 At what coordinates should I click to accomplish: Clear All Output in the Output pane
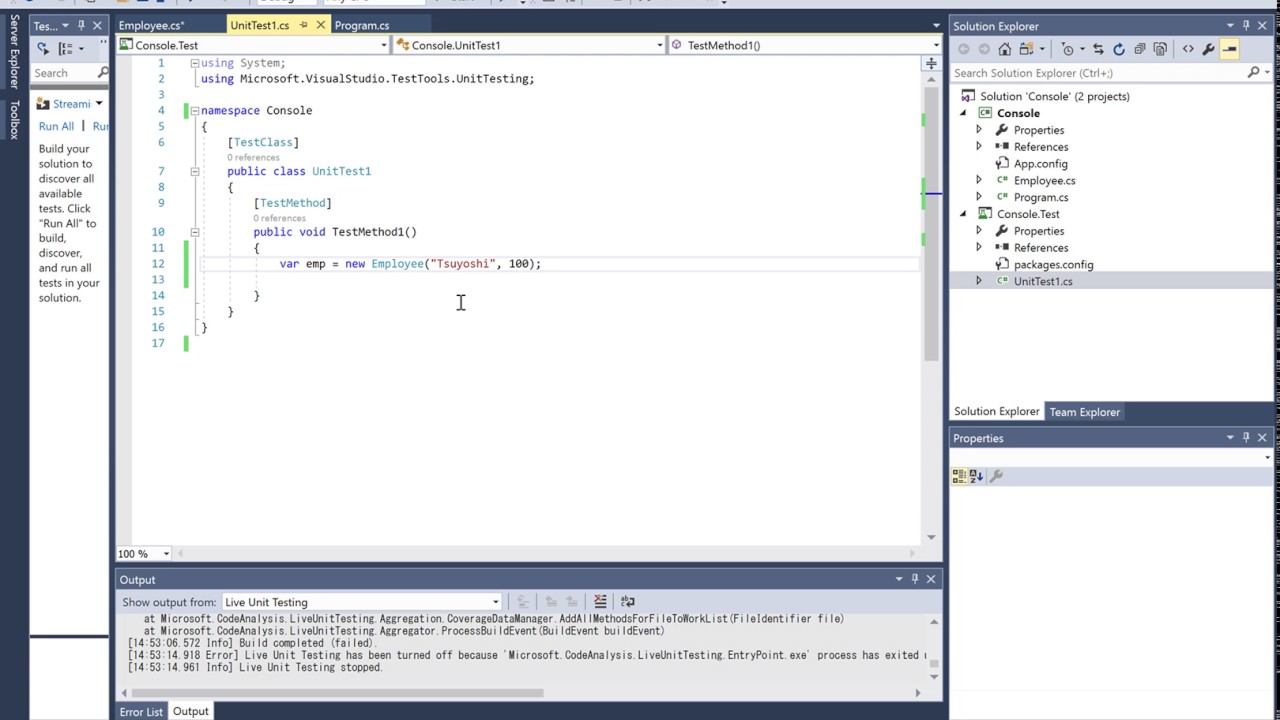click(x=600, y=601)
